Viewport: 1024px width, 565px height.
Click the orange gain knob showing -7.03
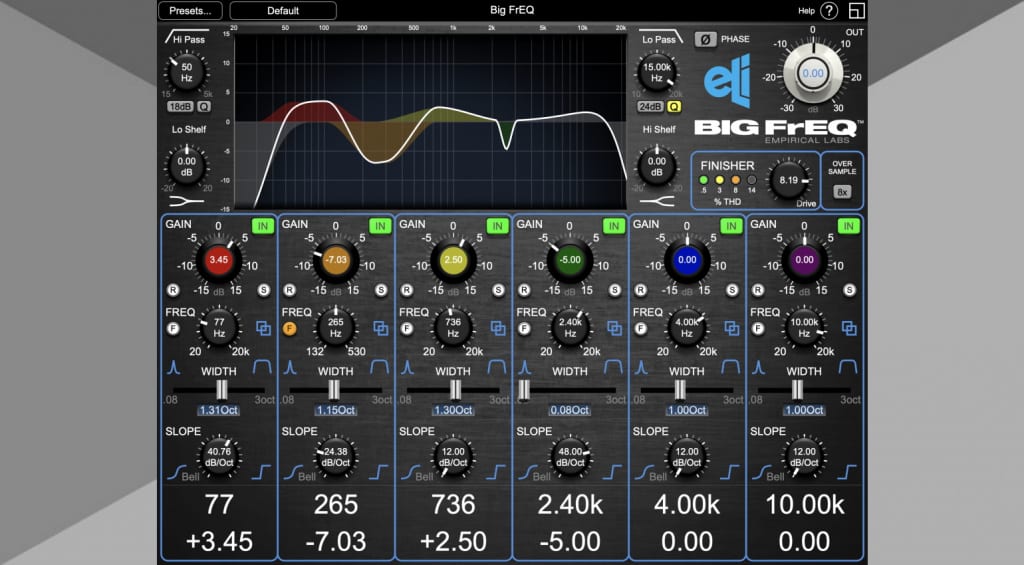pos(336,260)
